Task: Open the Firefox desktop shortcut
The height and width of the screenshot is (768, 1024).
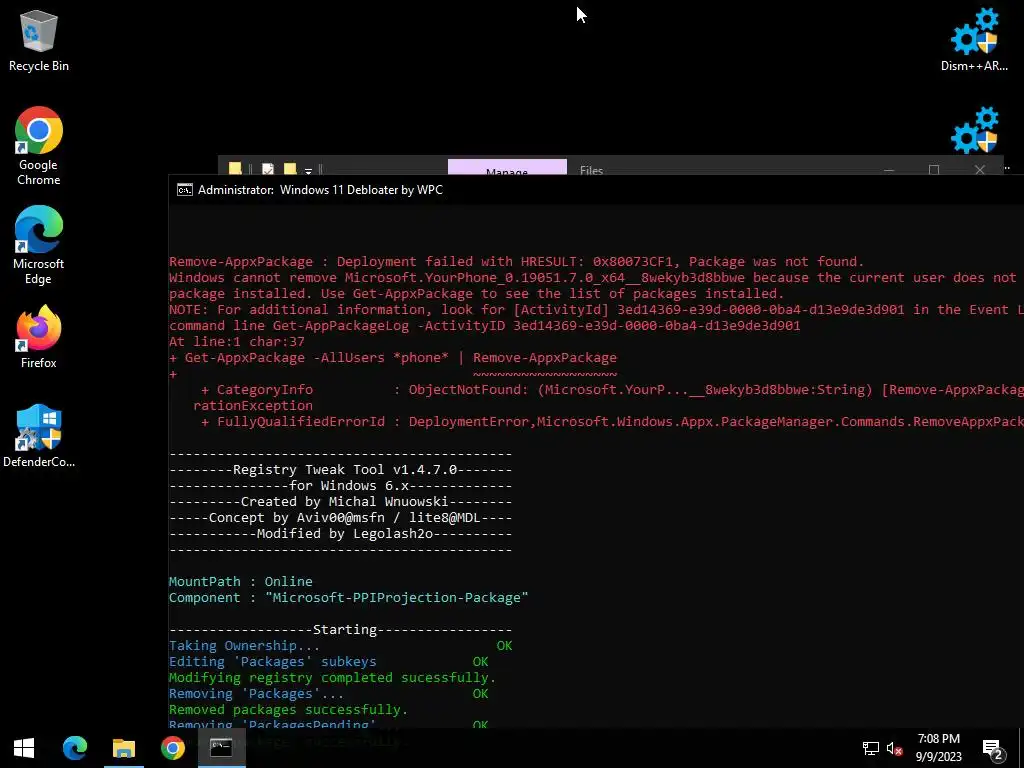Action: coord(39,337)
